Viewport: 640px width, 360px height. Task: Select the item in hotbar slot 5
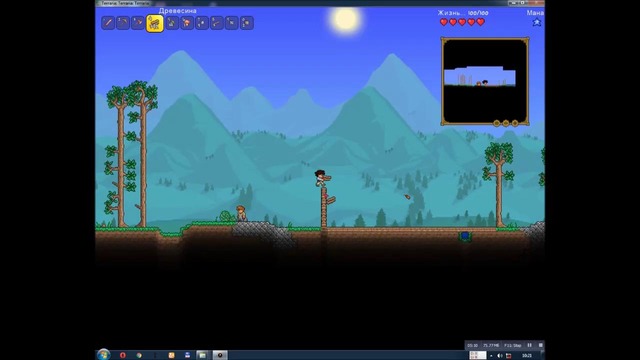pos(172,23)
